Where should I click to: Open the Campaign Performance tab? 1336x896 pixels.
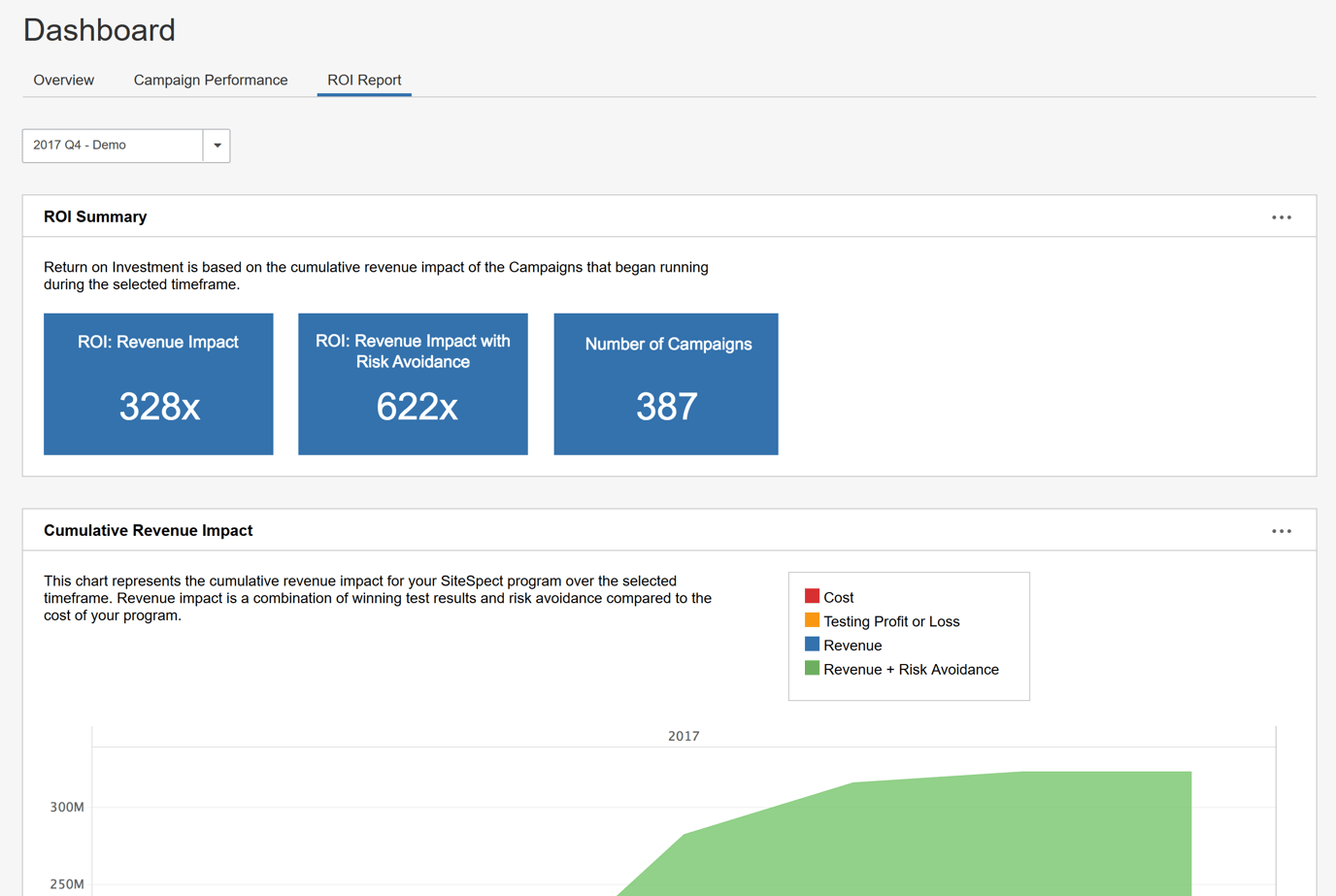(211, 81)
